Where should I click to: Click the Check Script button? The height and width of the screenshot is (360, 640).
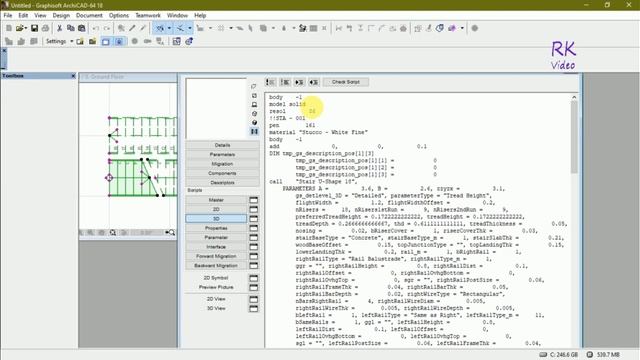[346, 82]
